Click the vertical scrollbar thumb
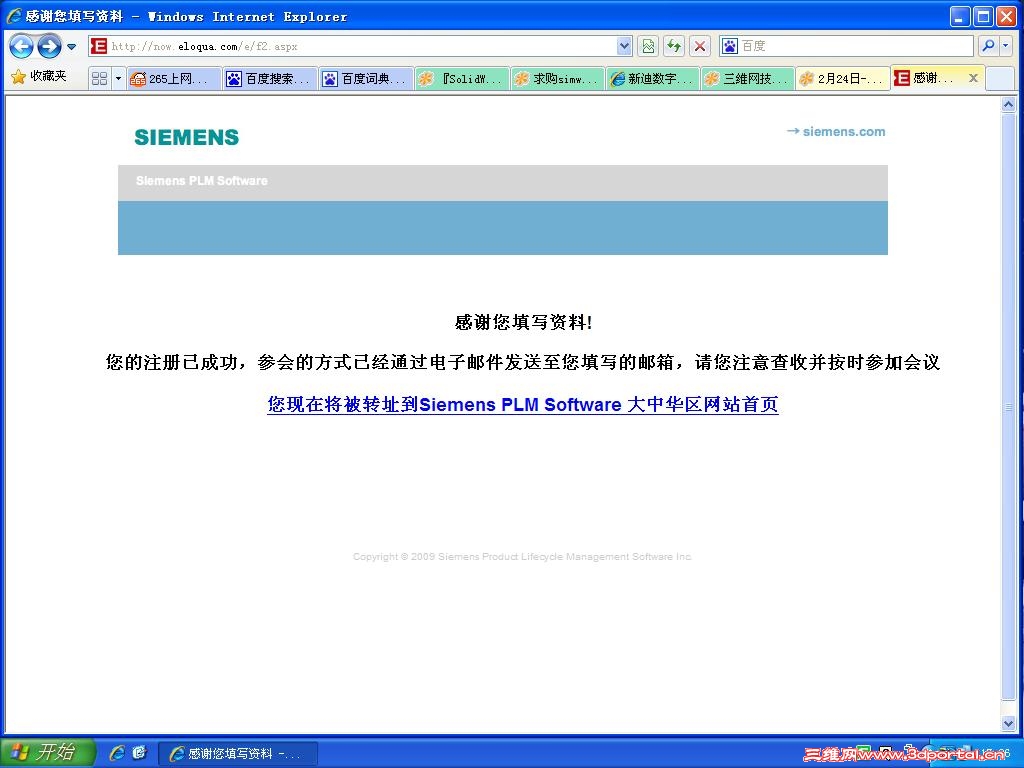The width and height of the screenshot is (1024, 768). (1008, 406)
